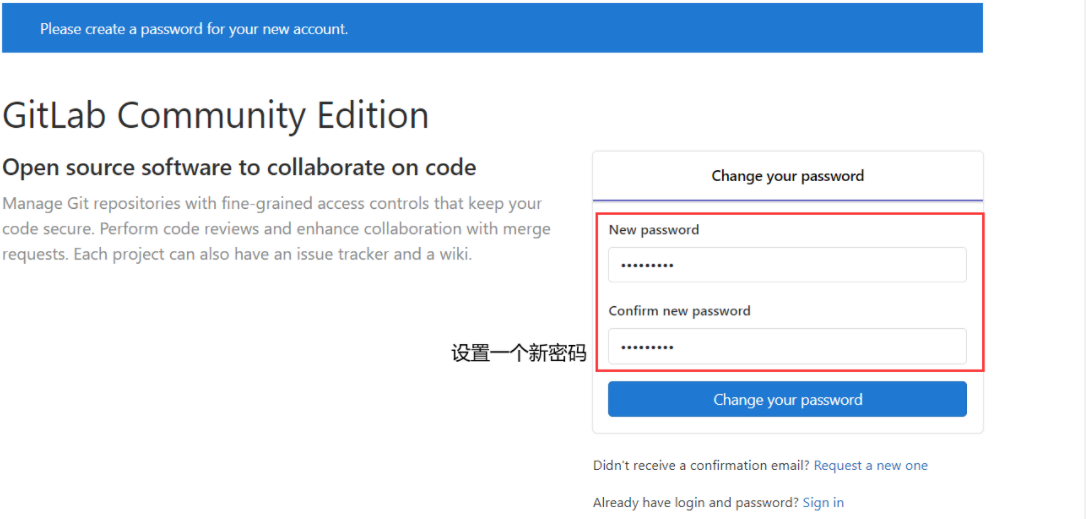Click the Open source software subheading
1086x519 pixels.
(239, 167)
